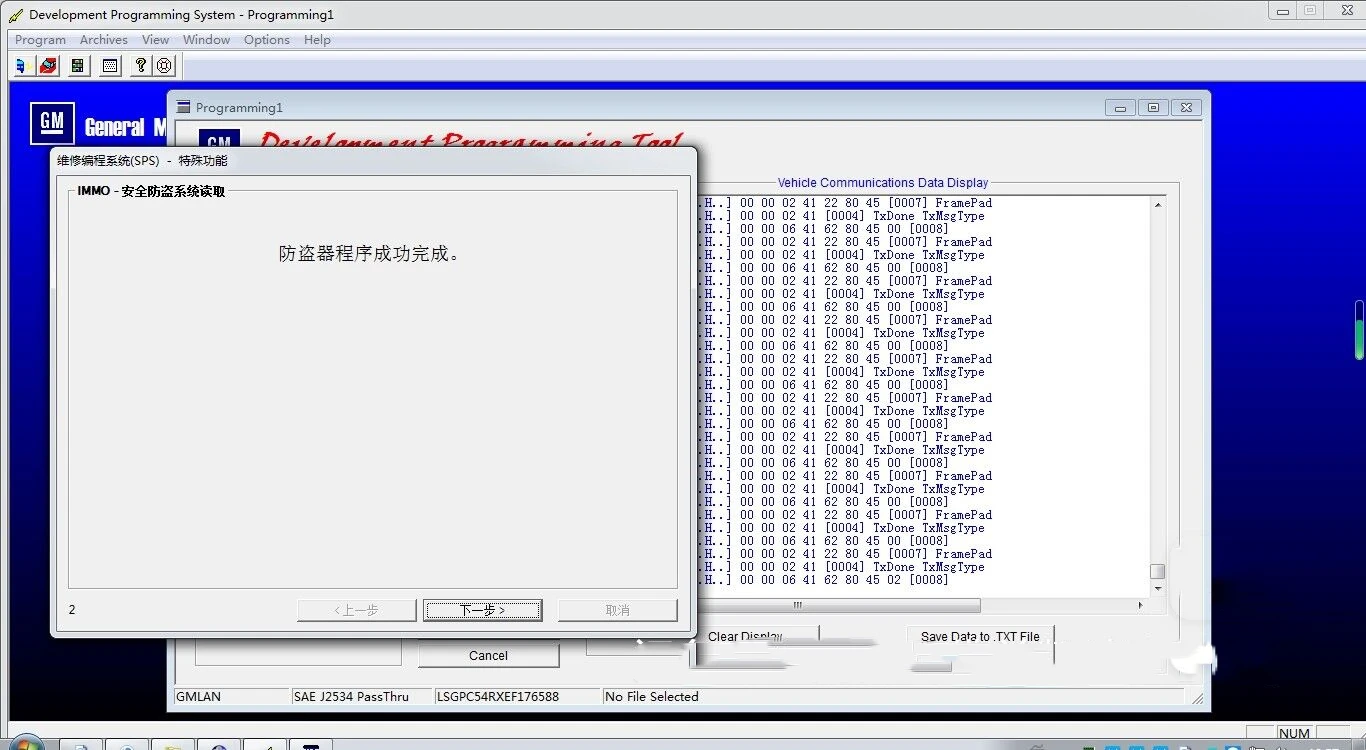The width and height of the screenshot is (1366, 750).
Task: Open the Window menu
Action: (x=207, y=40)
